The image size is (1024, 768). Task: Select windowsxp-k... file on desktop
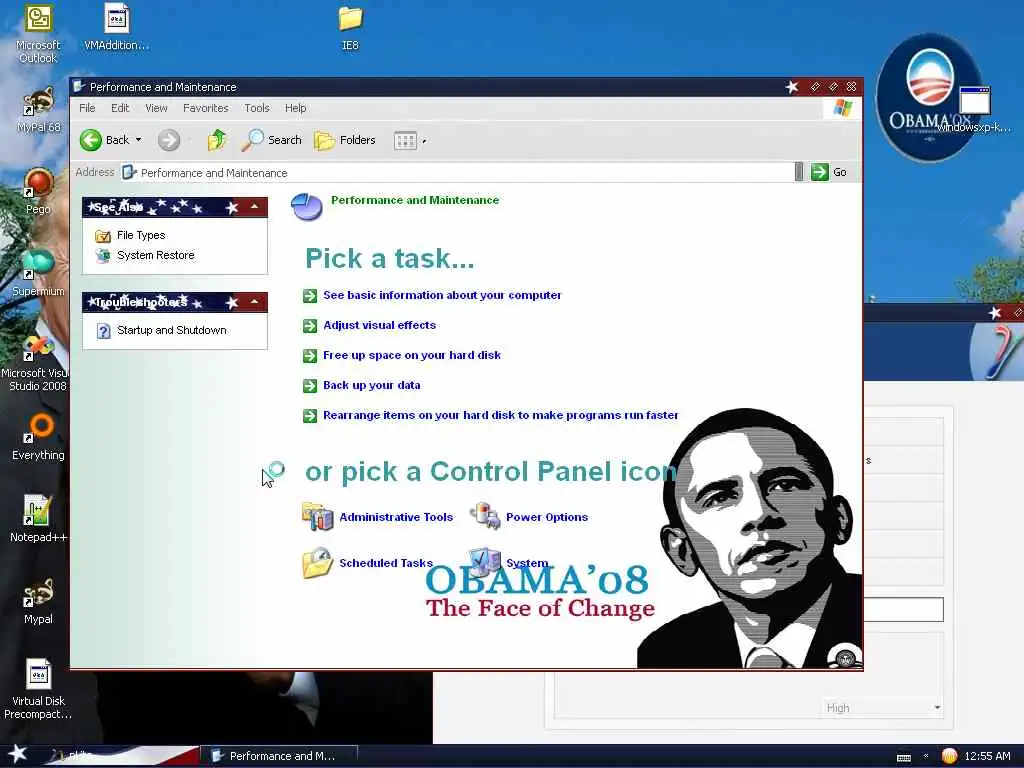click(x=974, y=110)
